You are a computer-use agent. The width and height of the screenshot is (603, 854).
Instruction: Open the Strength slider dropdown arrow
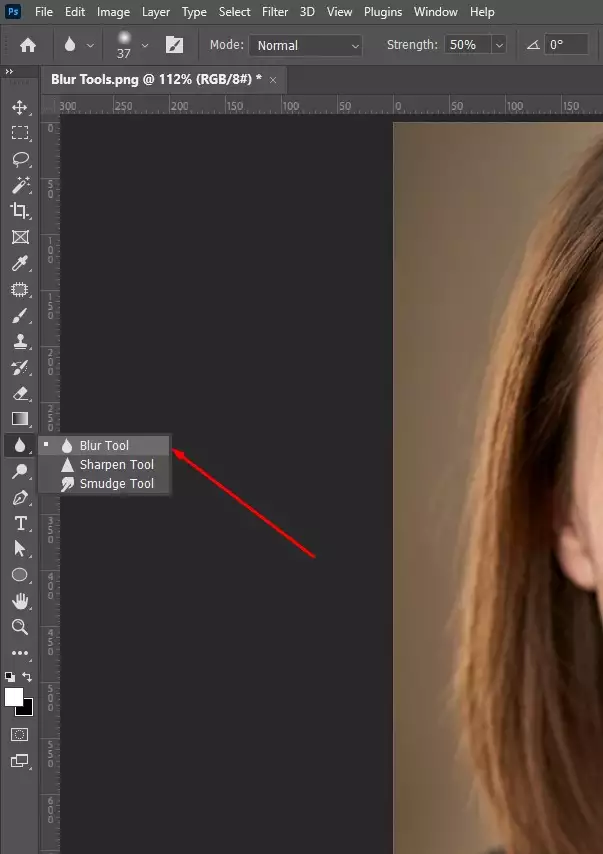499,45
